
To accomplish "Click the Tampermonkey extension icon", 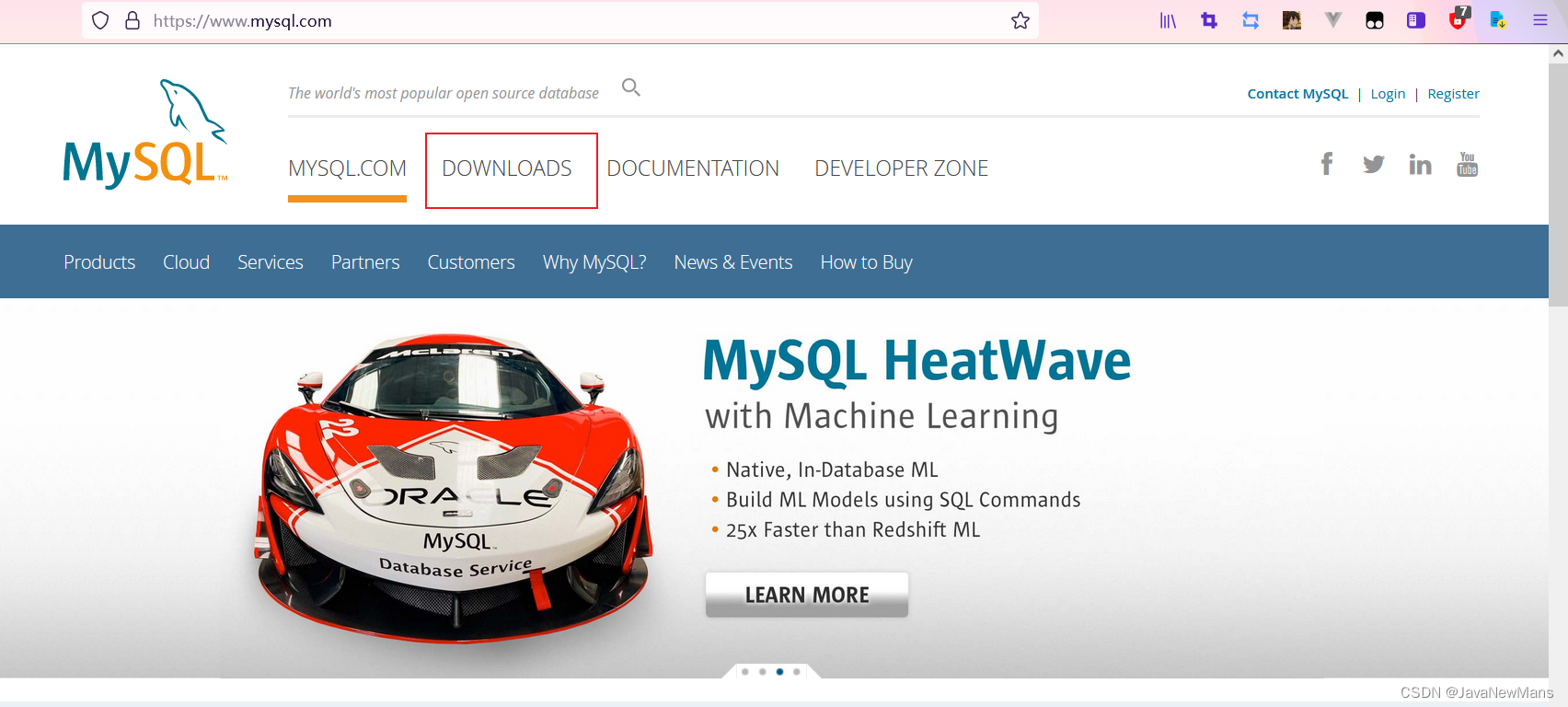I will click(x=1375, y=20).
